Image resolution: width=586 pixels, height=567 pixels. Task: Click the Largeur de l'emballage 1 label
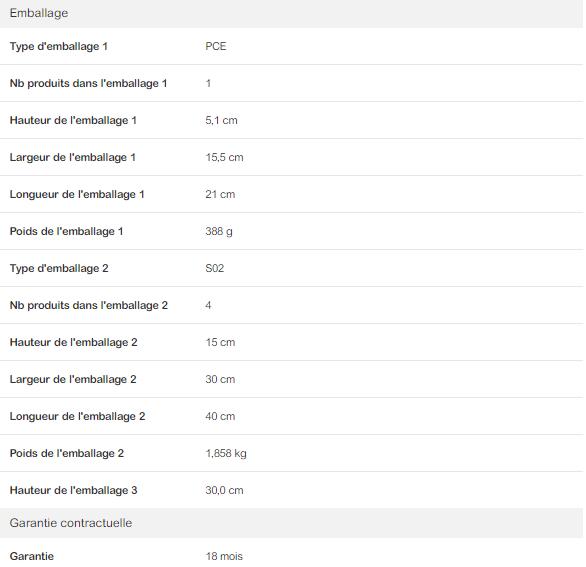[73, 157]
